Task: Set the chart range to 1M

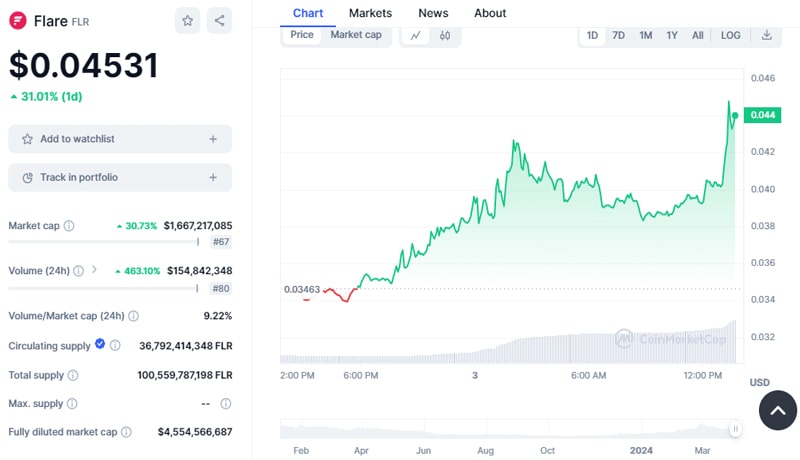Action: 645,35
